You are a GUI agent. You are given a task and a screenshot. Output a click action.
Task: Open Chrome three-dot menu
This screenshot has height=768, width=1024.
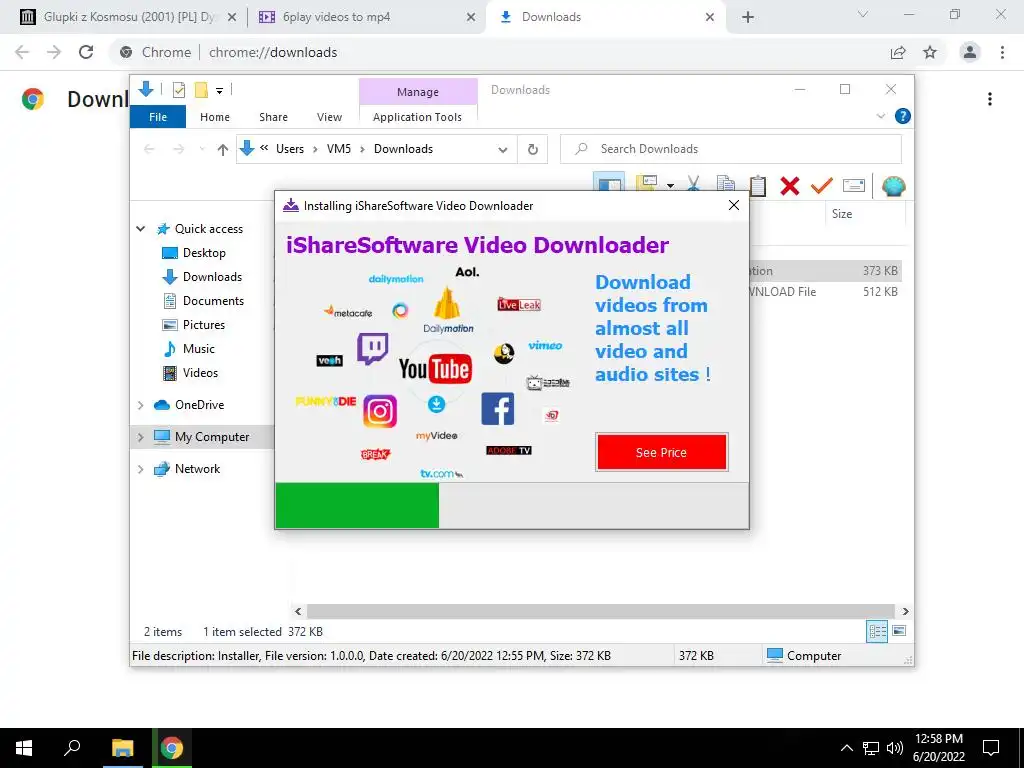click(1002, 52)
